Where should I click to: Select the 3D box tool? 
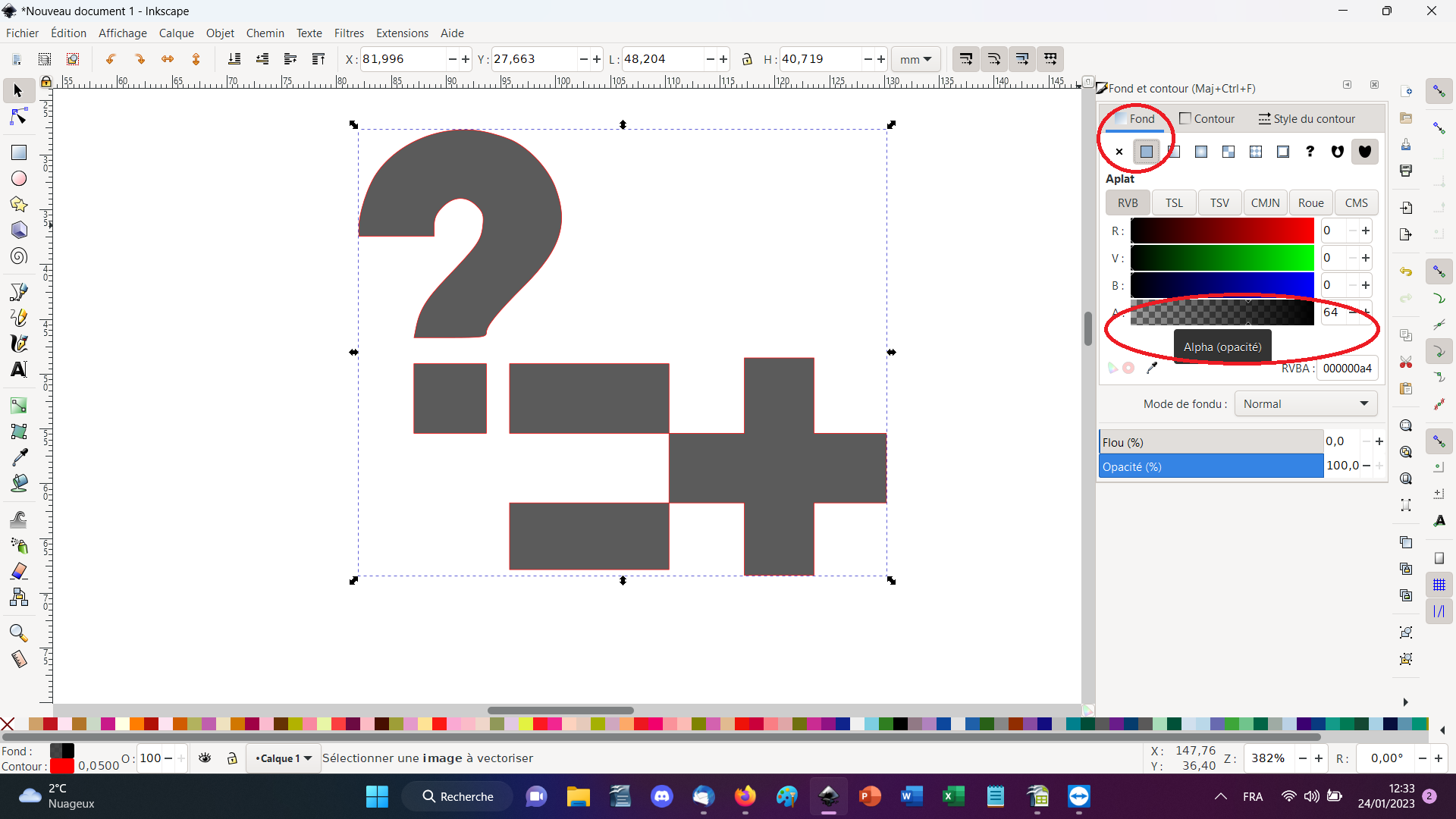click(x=19, y=230)
